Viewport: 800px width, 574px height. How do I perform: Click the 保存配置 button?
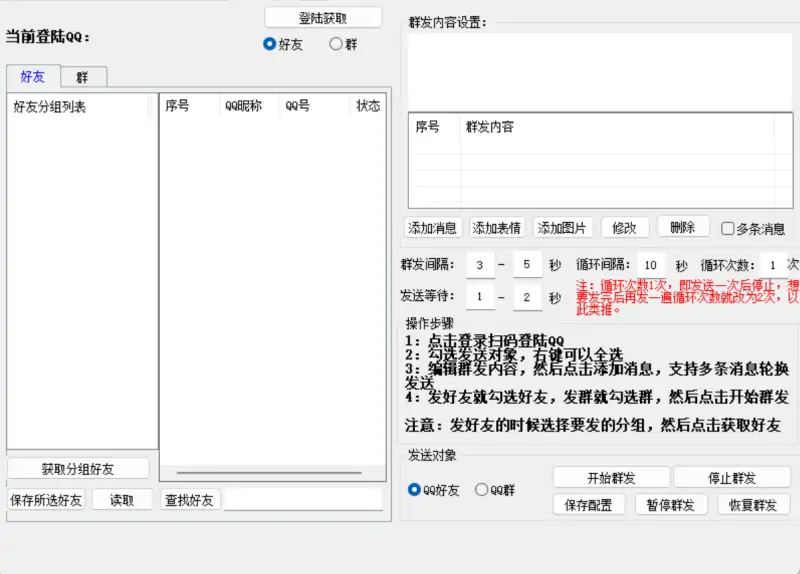pos(588,505)
